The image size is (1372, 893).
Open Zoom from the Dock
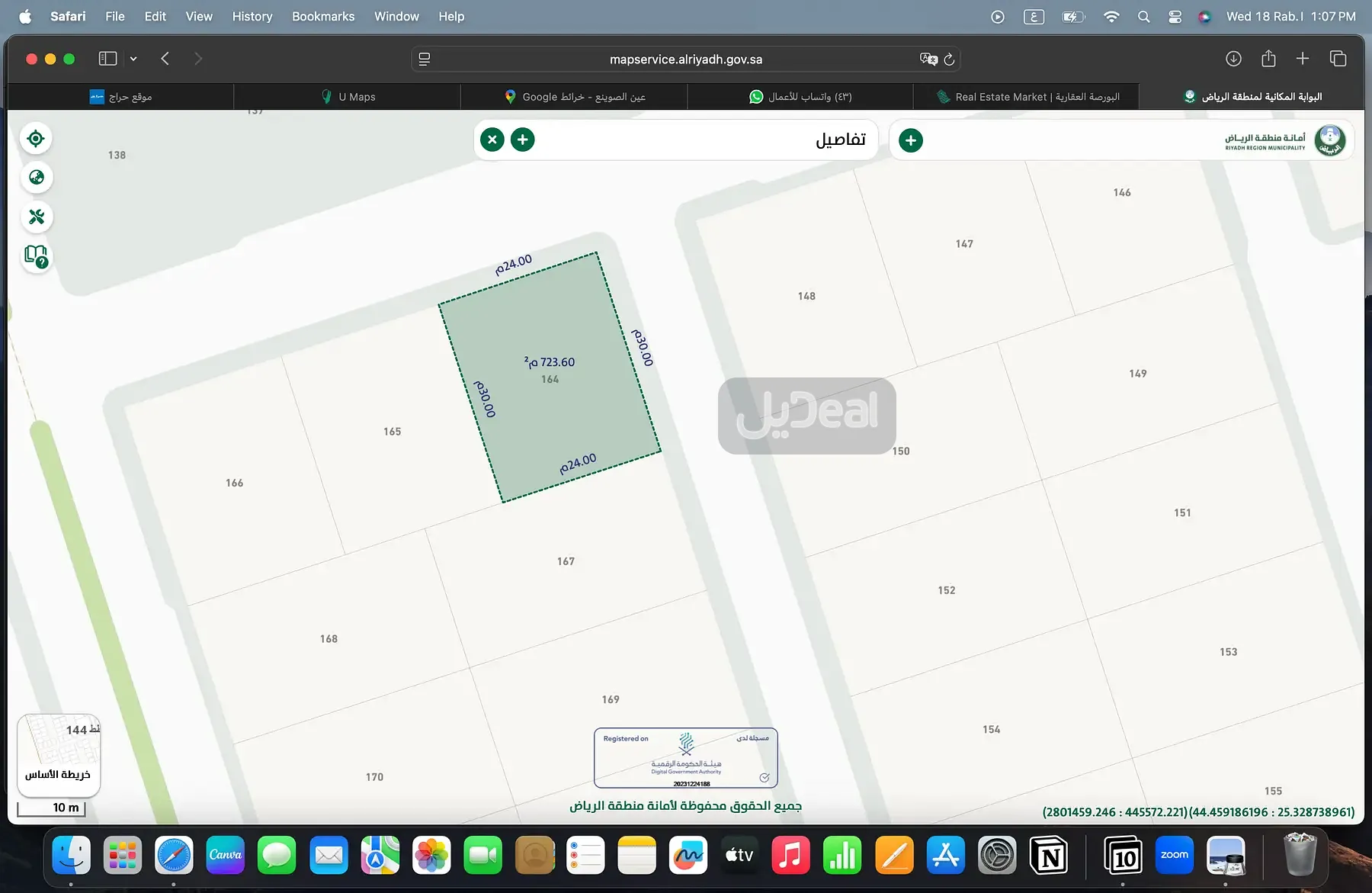1175,855
